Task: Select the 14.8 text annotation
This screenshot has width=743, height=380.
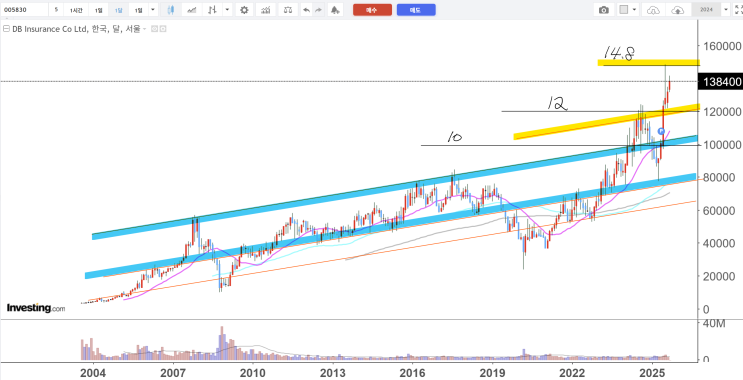Action: [618, 53]
